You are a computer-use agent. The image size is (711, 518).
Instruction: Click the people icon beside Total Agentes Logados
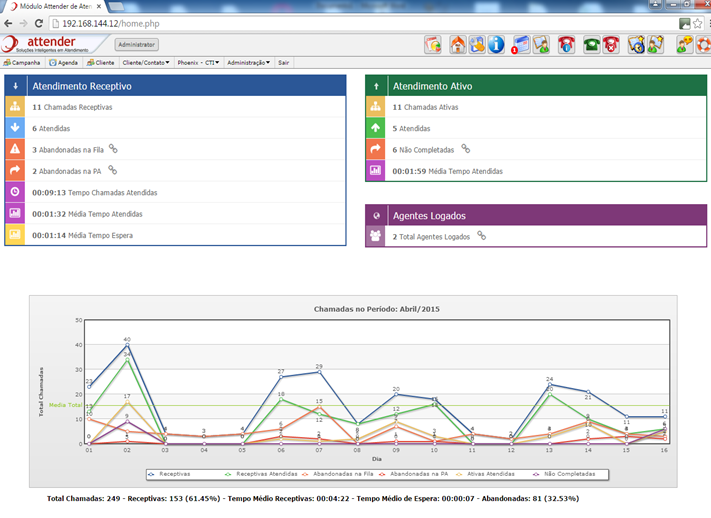pos(375,236)
